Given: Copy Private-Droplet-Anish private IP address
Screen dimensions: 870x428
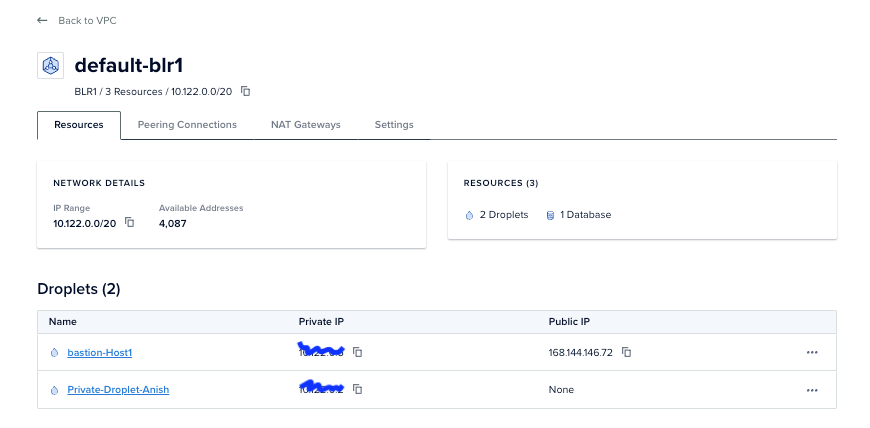Looking at the screenshot, I should (x=358, y=390).
